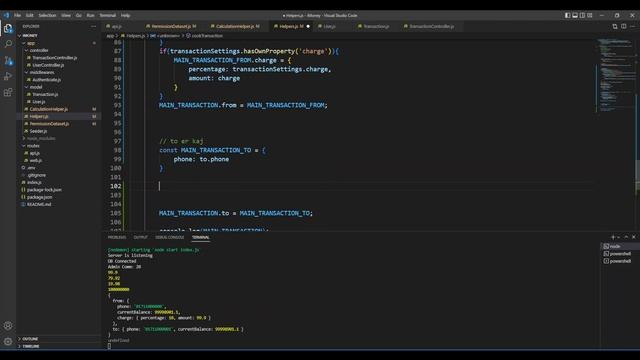
Task: Switch to the CalculationHelper.js tab
Action: coord(238,26)
